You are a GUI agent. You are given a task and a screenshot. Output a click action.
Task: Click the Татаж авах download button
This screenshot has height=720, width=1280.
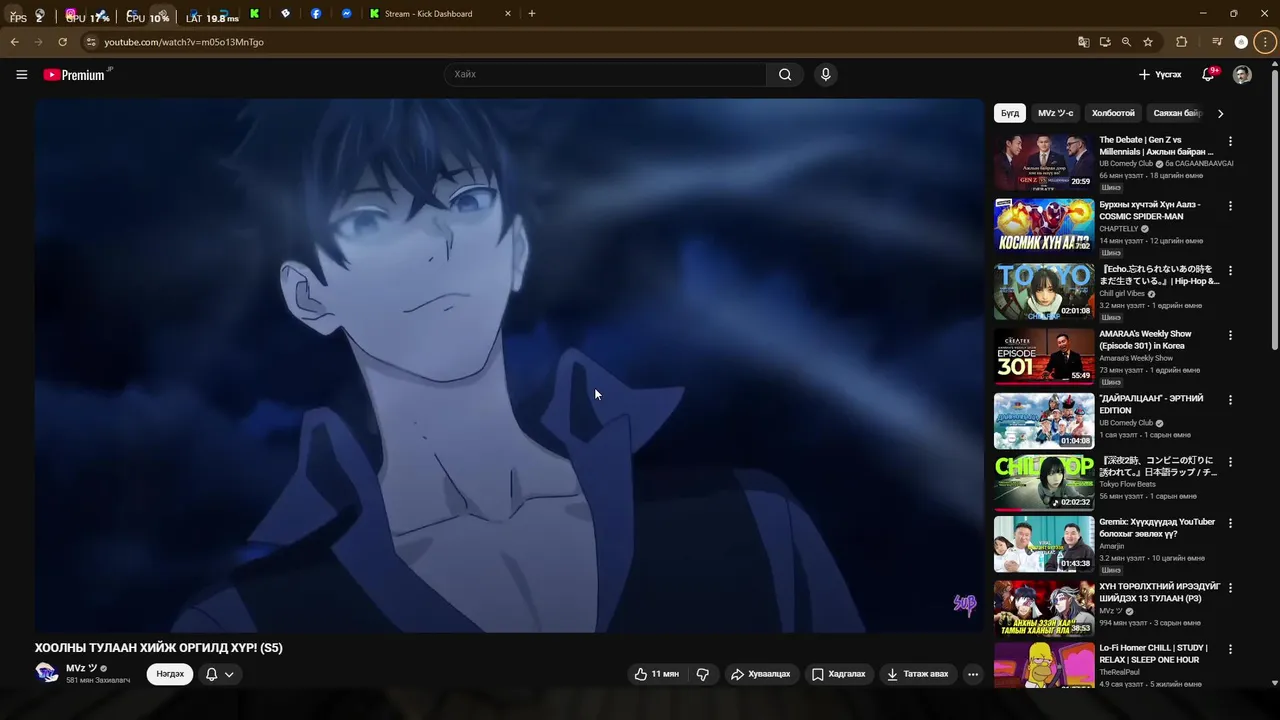point(917,674)
